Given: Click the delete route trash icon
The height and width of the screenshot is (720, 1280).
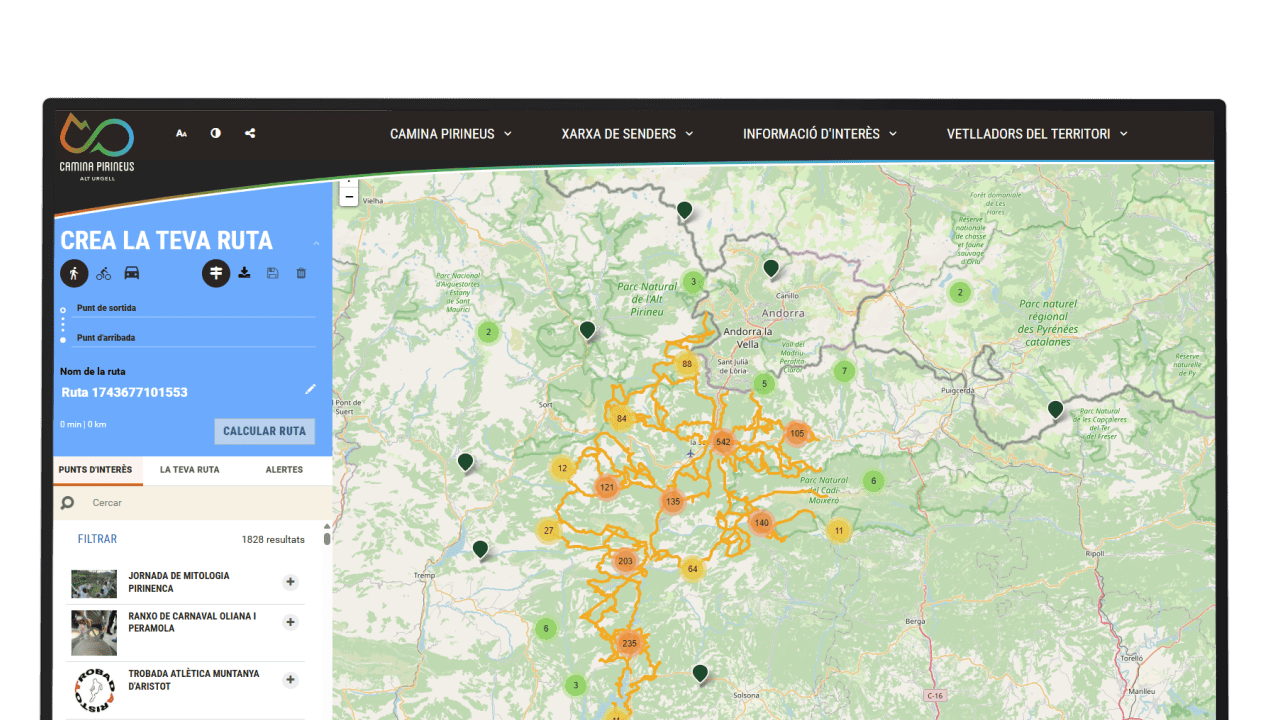Looking at the screenshot, I should (301, 273).
